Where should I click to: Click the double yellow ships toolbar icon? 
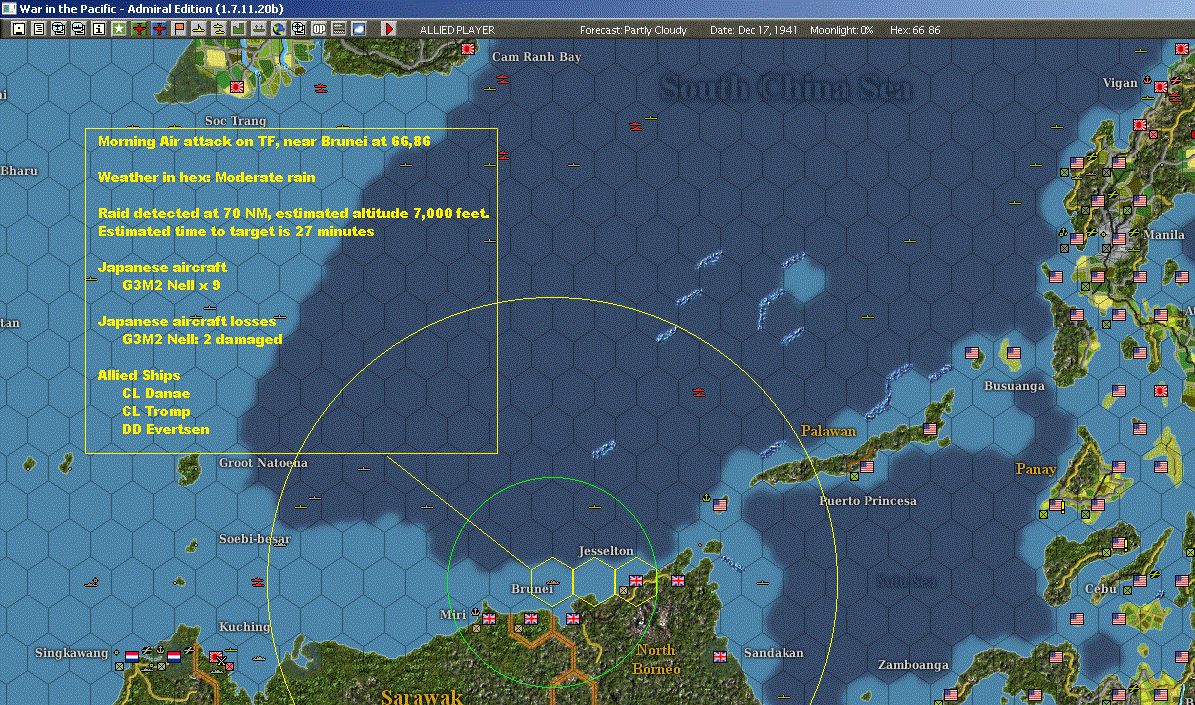click(x=219, y=29)
